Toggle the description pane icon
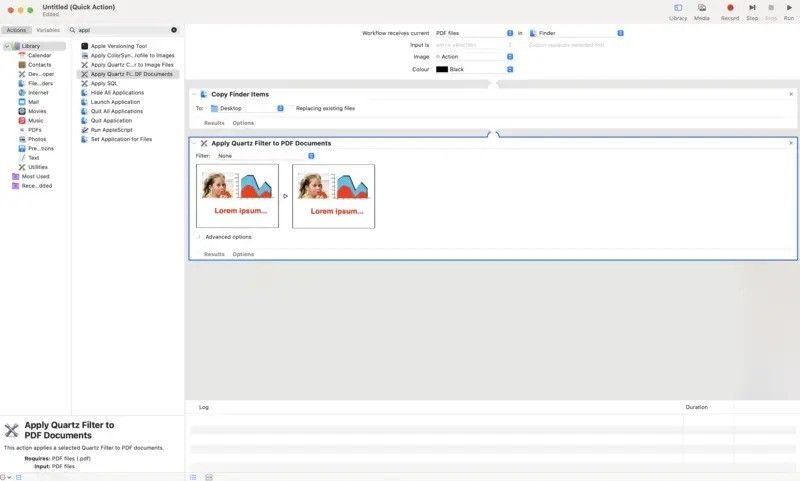Viewport: 800px width, 481px height. click(19, 477)
